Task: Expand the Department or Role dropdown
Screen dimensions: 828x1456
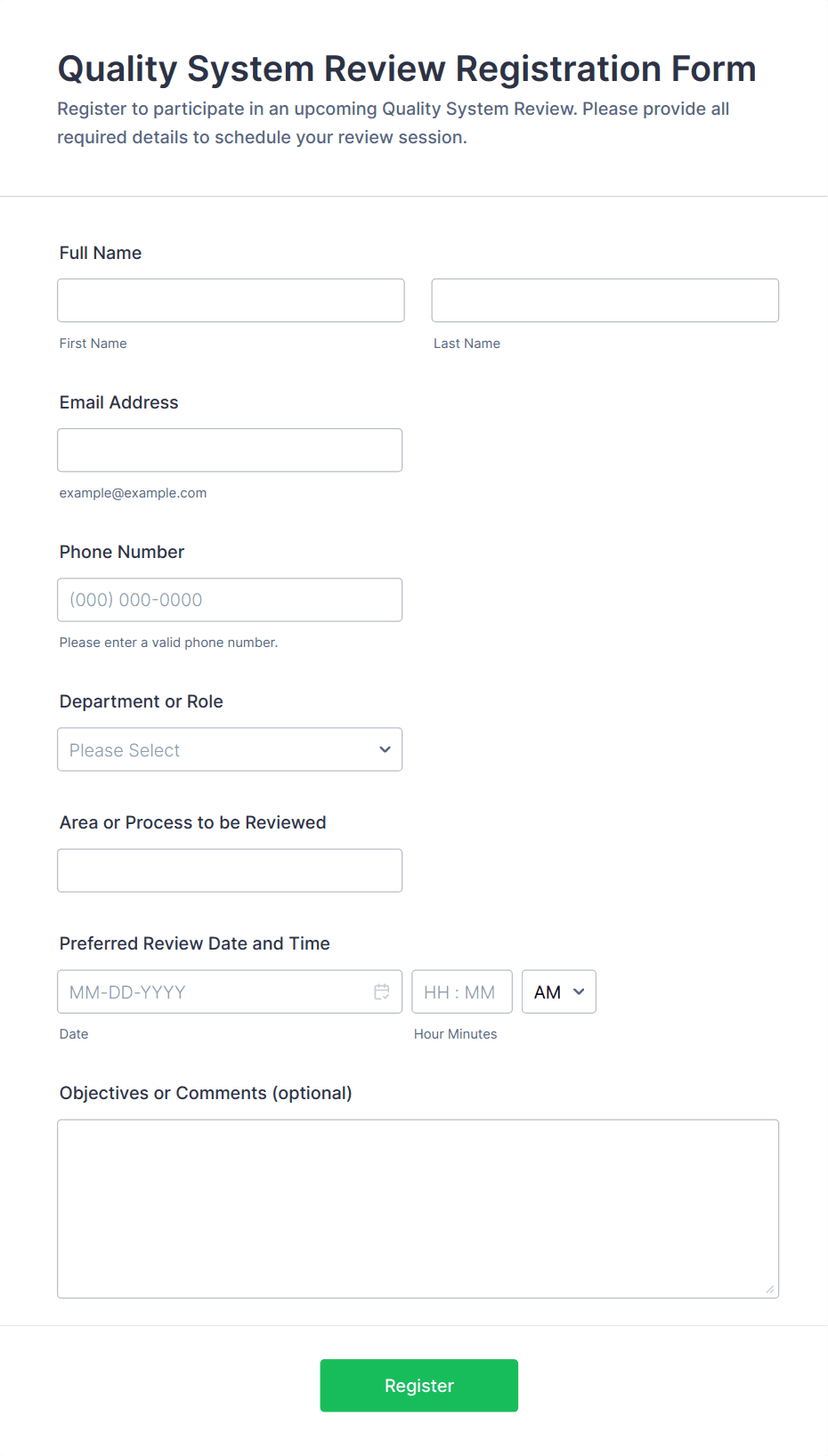Action: pos(230,749)
